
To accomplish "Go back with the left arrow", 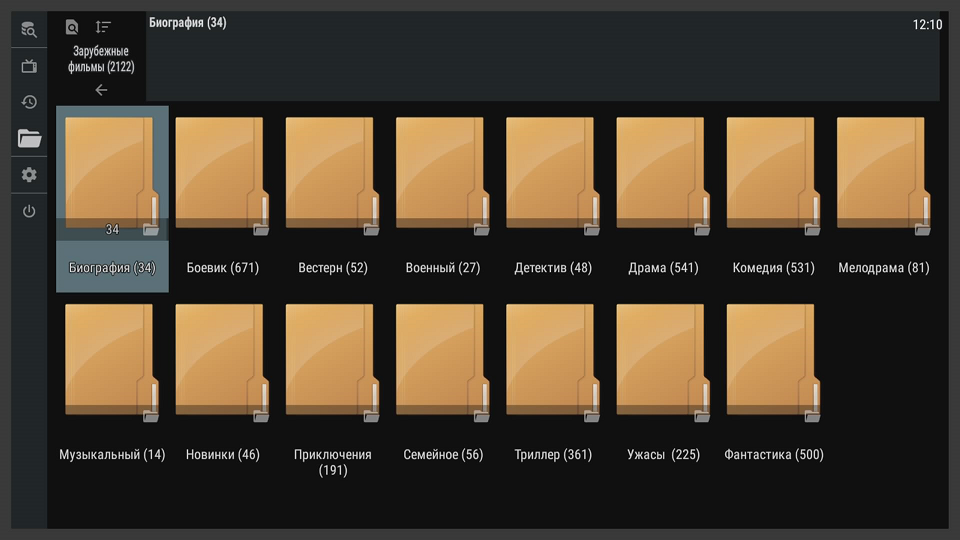I will point(101,90).
